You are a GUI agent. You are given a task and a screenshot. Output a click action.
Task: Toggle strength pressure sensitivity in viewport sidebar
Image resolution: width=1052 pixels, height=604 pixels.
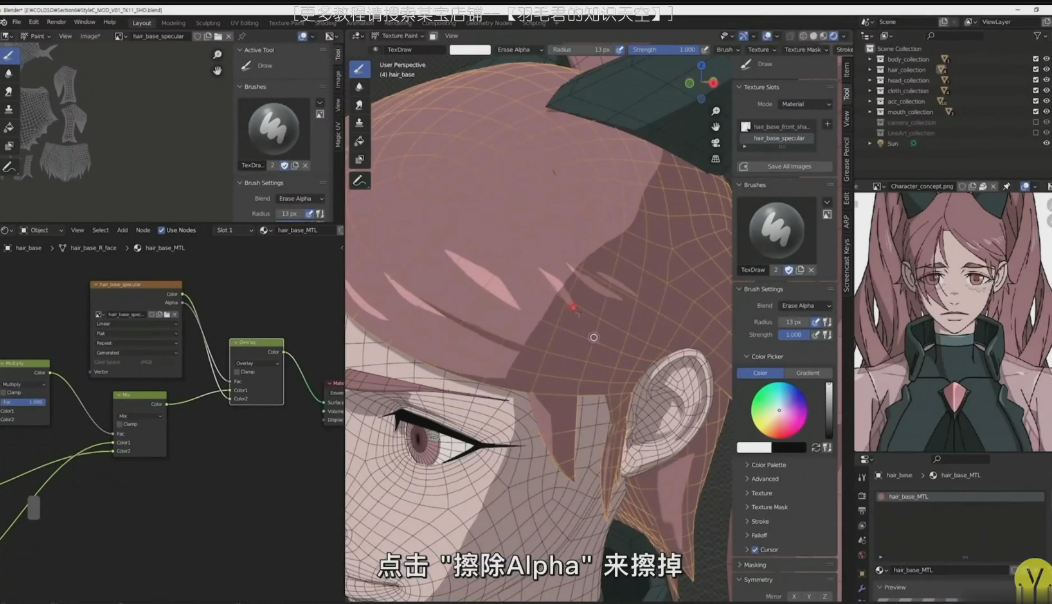816,335
